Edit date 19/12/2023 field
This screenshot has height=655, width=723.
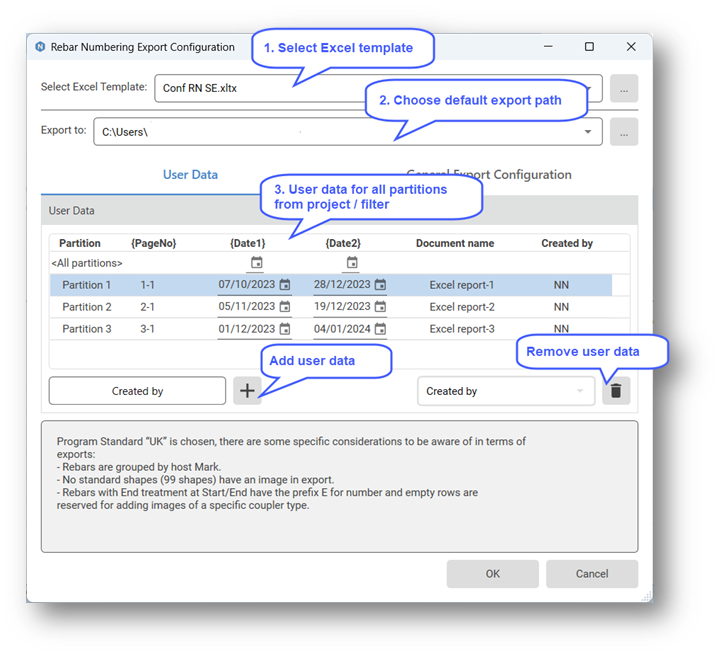tap(342, 306)
